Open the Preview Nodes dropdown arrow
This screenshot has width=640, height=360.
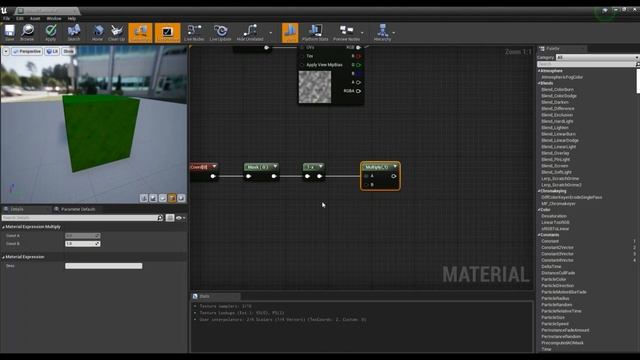tap(362, 33)
